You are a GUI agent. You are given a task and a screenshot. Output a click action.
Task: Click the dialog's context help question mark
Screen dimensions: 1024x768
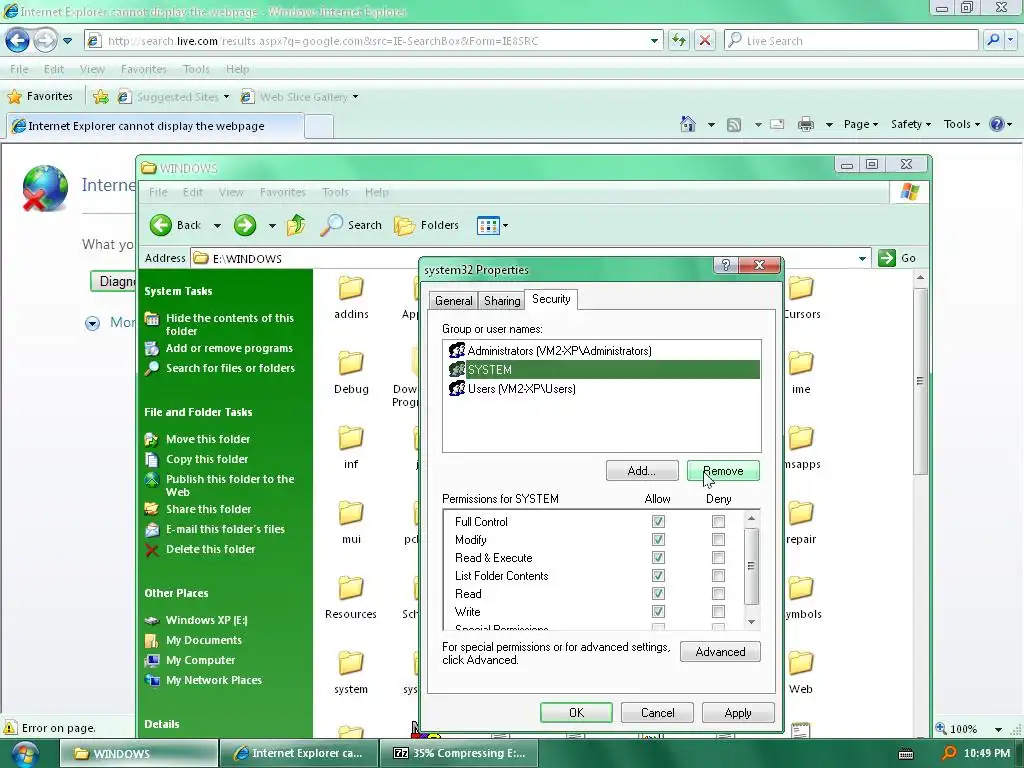pos(726,264)
